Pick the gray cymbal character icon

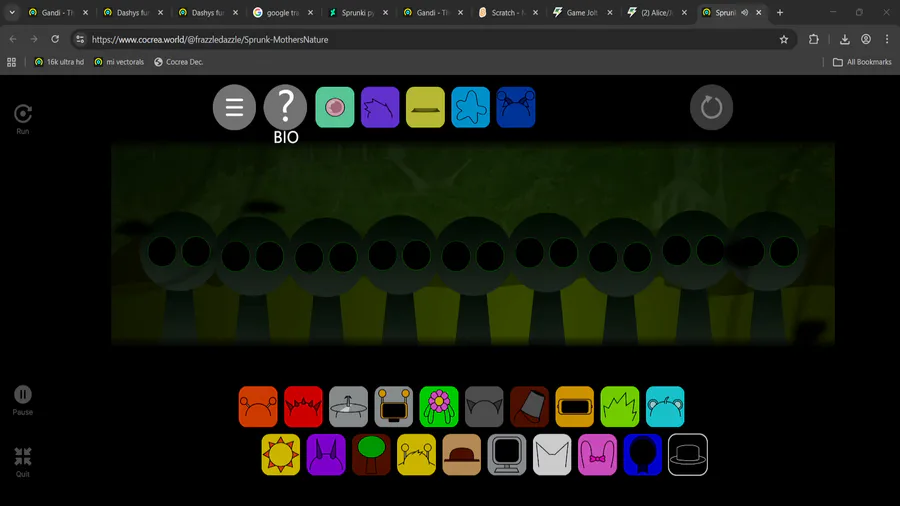pyautogui.click(x=348, y=407)
